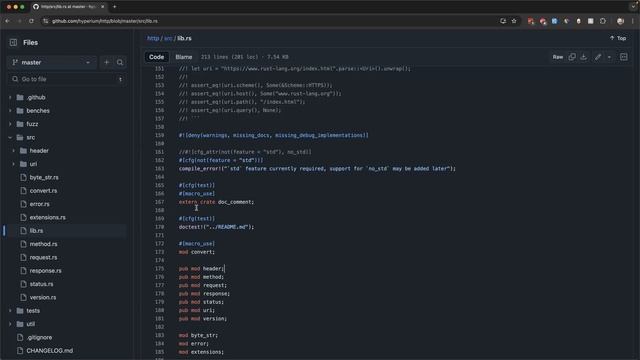Screen dimensions: 640x360
Task: Expand the benches folder
Action: 10,111
